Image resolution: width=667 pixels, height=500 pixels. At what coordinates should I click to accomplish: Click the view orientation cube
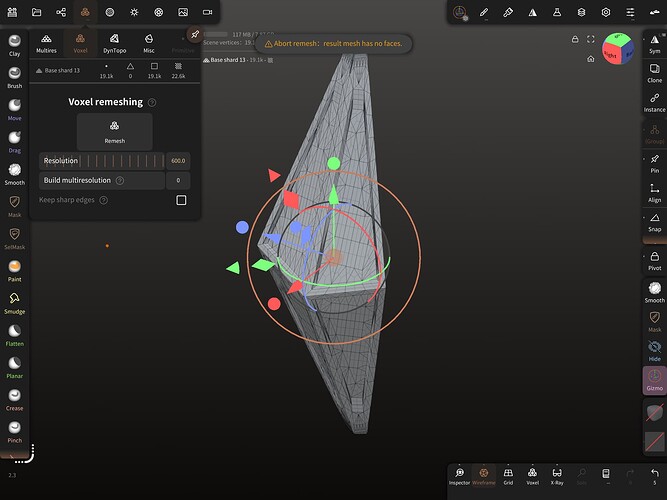coord(618,49)
